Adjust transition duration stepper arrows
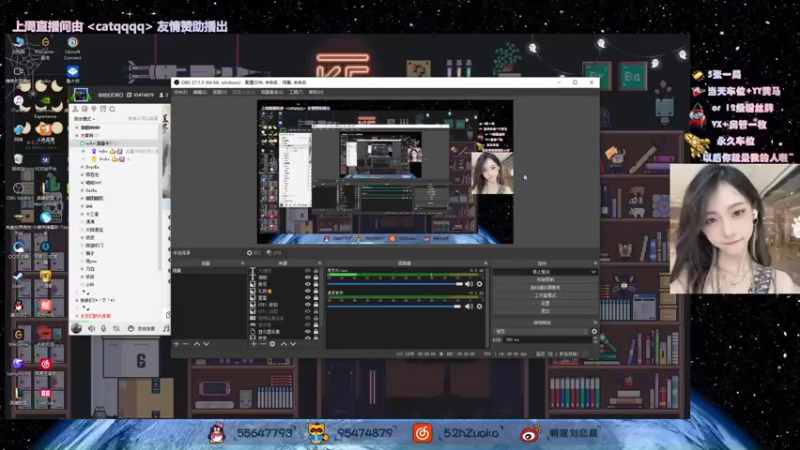The height and width of the screenshot is (450, 800). click(595, 339)
